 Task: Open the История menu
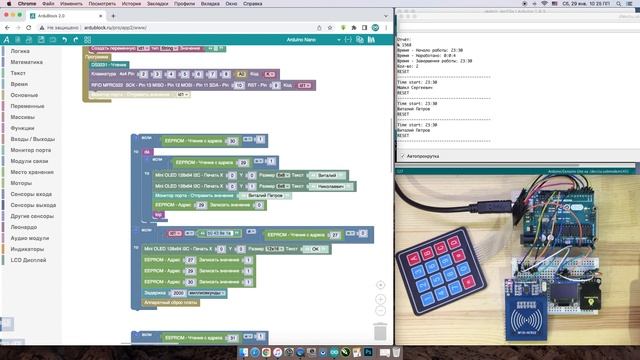coord(132,4)
